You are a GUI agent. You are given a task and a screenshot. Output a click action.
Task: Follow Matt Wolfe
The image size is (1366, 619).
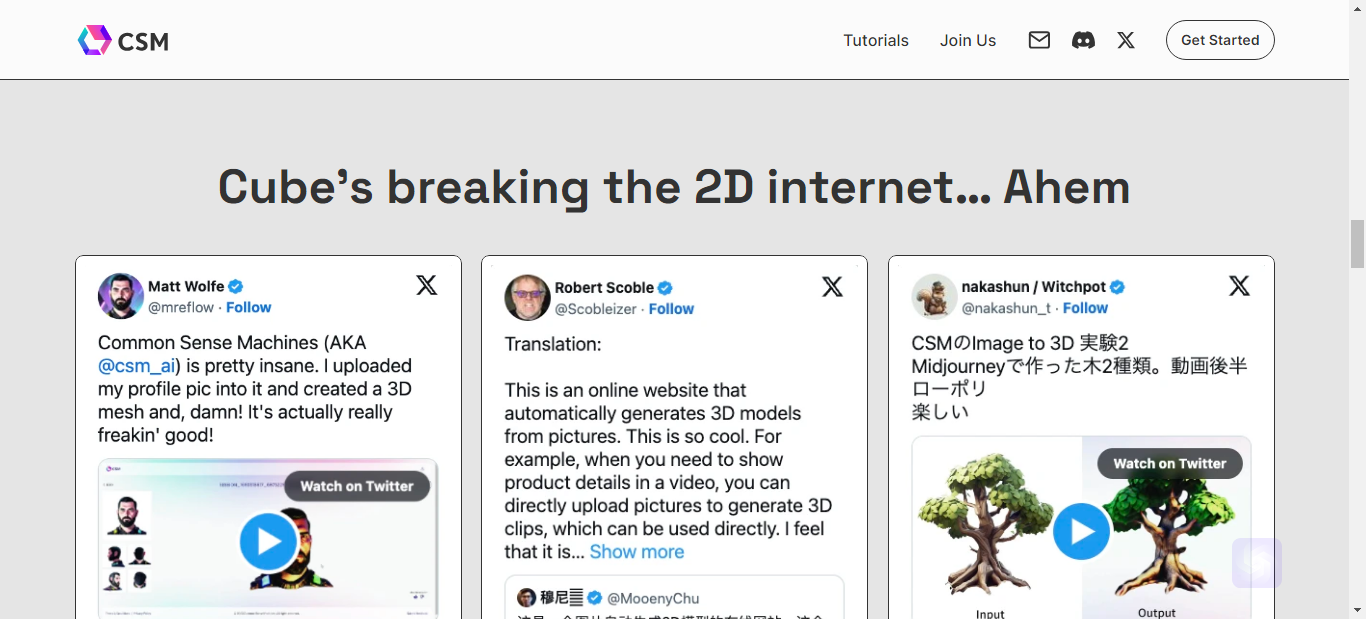[x=249, y=307]
